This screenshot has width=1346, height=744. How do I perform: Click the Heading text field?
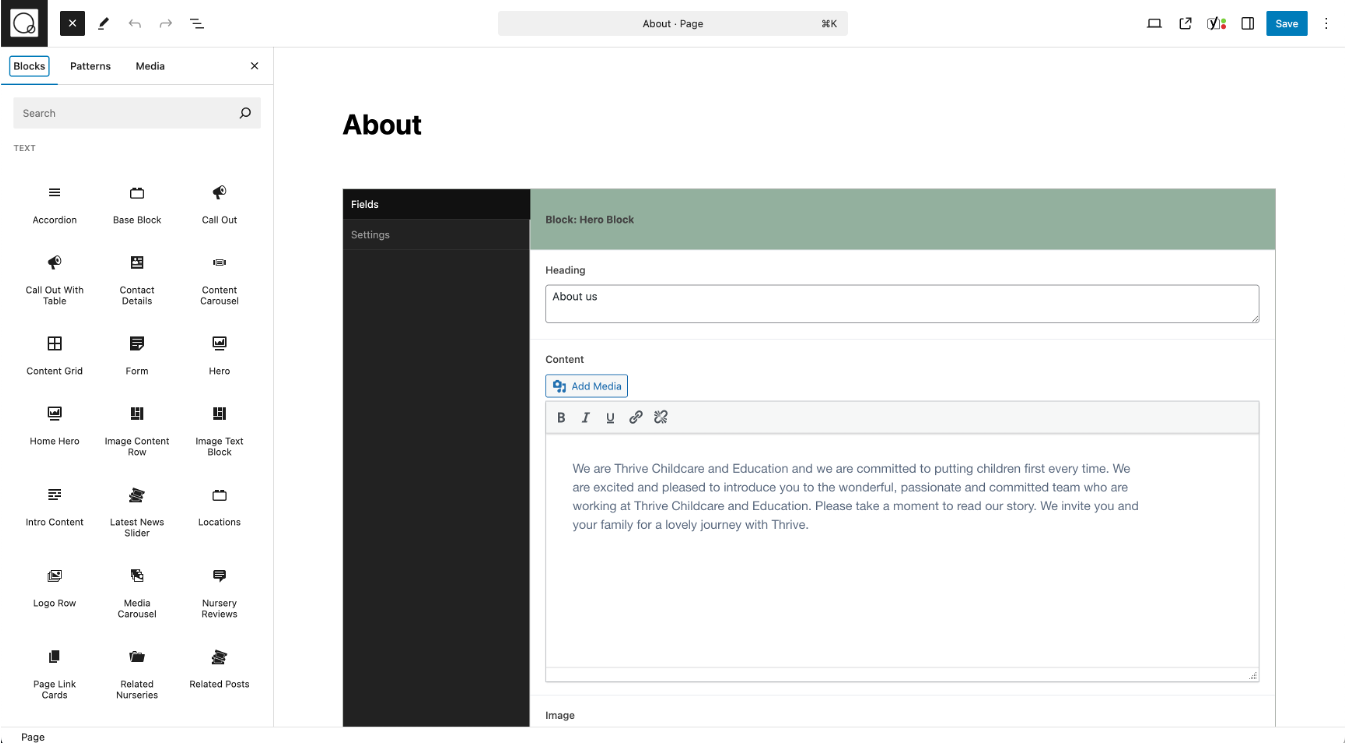[x=901, y=304]
